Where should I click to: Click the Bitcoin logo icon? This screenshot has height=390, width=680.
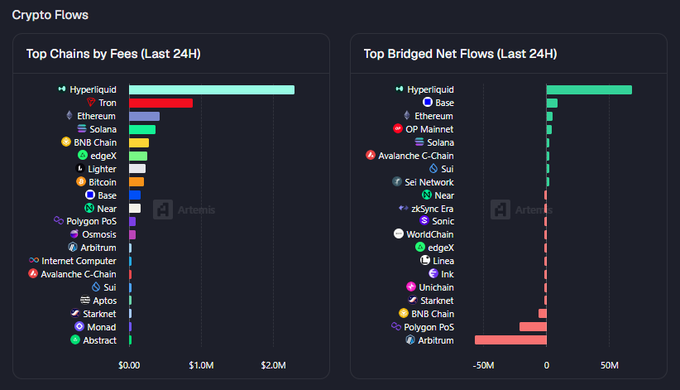click(81, 181)
